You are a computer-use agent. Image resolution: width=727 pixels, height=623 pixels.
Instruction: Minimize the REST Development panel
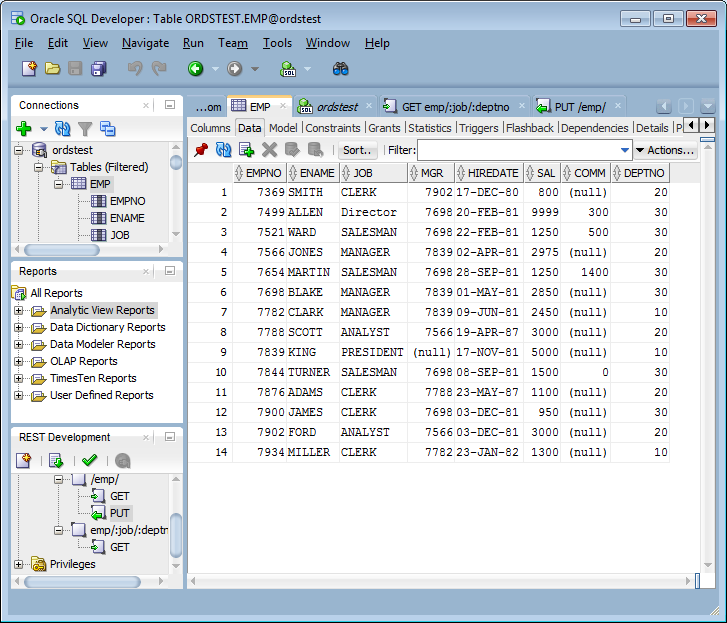click(x=170, y=437)
